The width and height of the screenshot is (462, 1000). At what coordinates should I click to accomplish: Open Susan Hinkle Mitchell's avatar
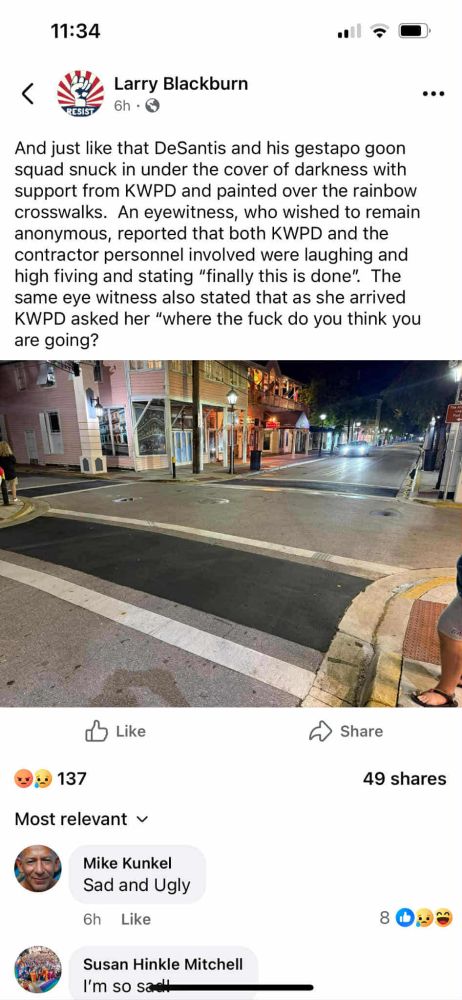tap(38, 969)
